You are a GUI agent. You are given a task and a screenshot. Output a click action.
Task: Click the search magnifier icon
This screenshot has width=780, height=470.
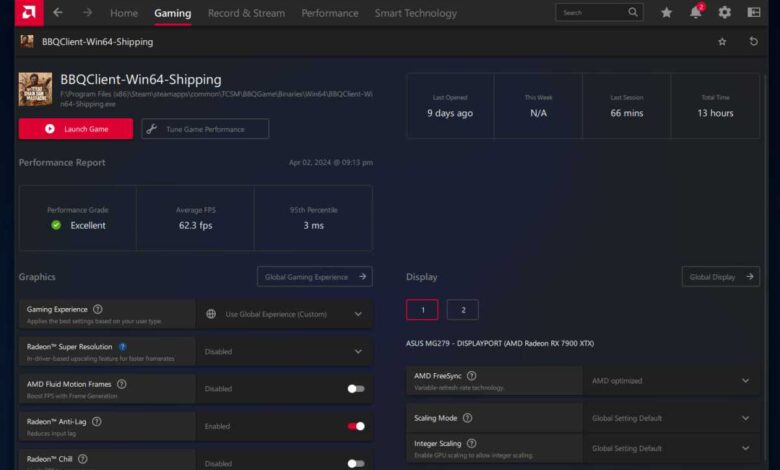click(633, 12)
